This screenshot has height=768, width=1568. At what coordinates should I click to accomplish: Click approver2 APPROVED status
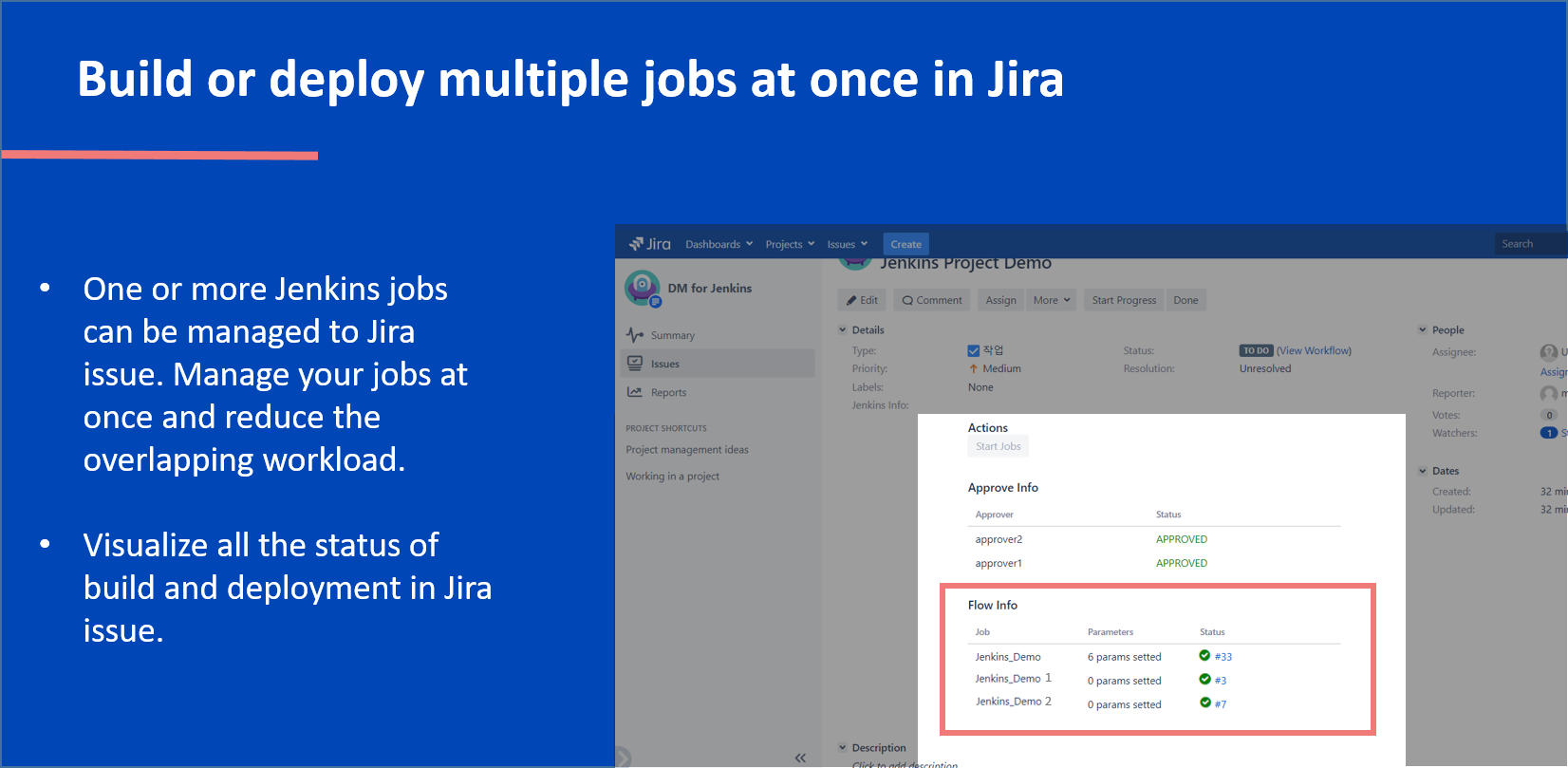tap(1182, 539)
